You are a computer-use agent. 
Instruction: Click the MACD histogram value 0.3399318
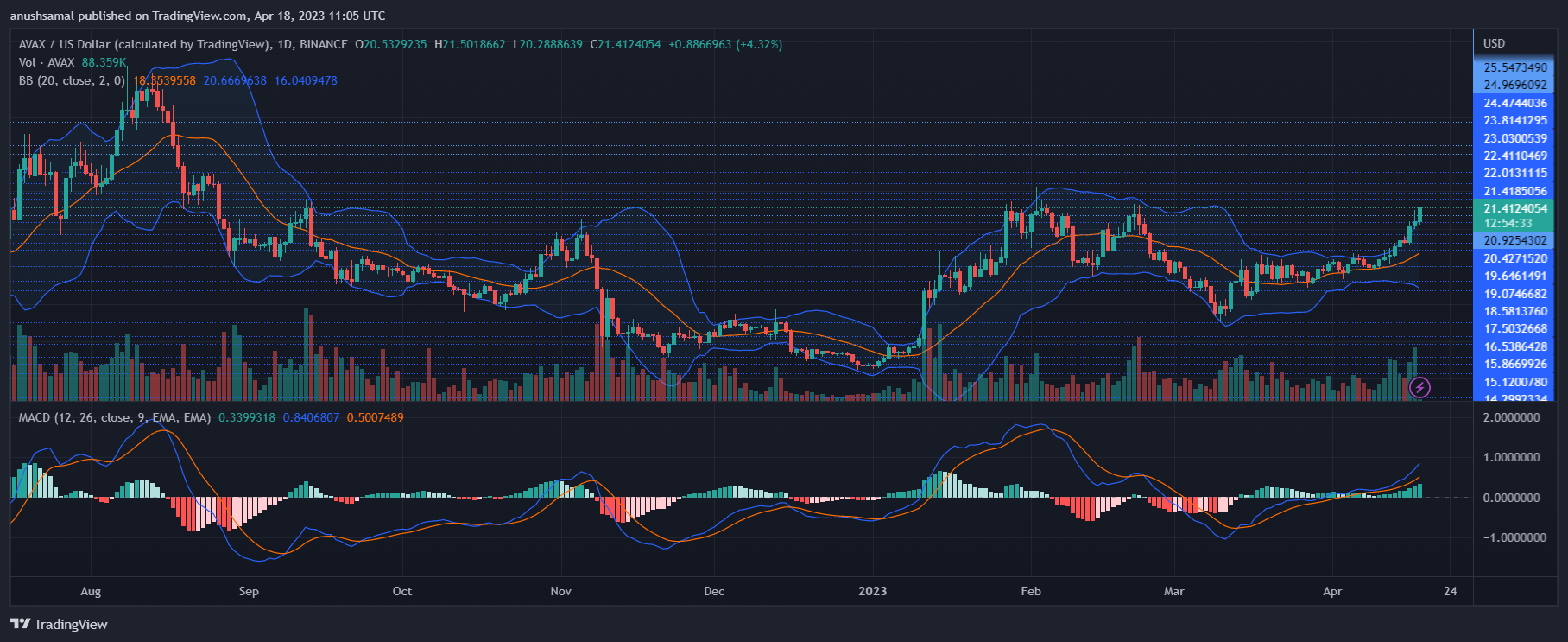pos(247,417)
